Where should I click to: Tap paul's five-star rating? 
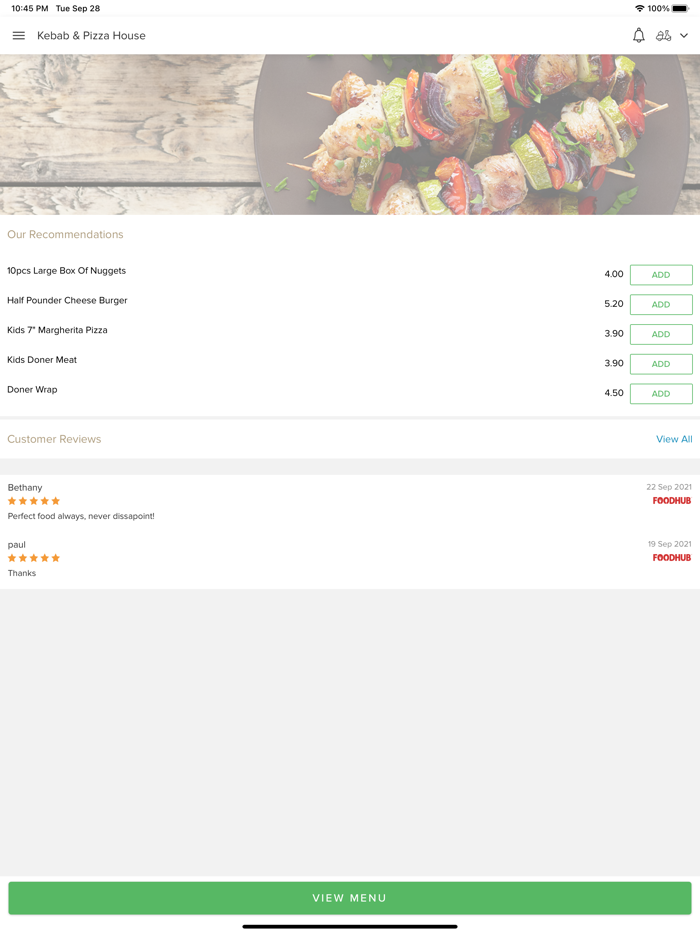34,558
